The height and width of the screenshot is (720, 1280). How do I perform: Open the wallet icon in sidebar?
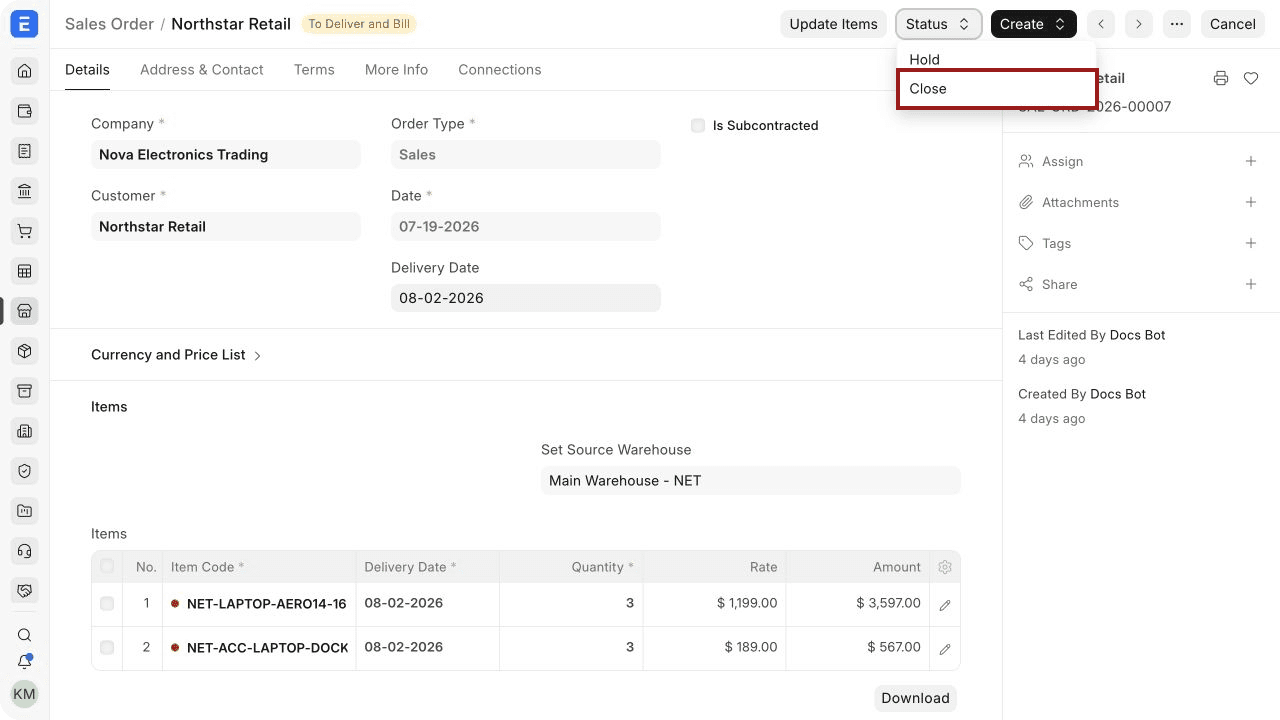coord(25,111)
